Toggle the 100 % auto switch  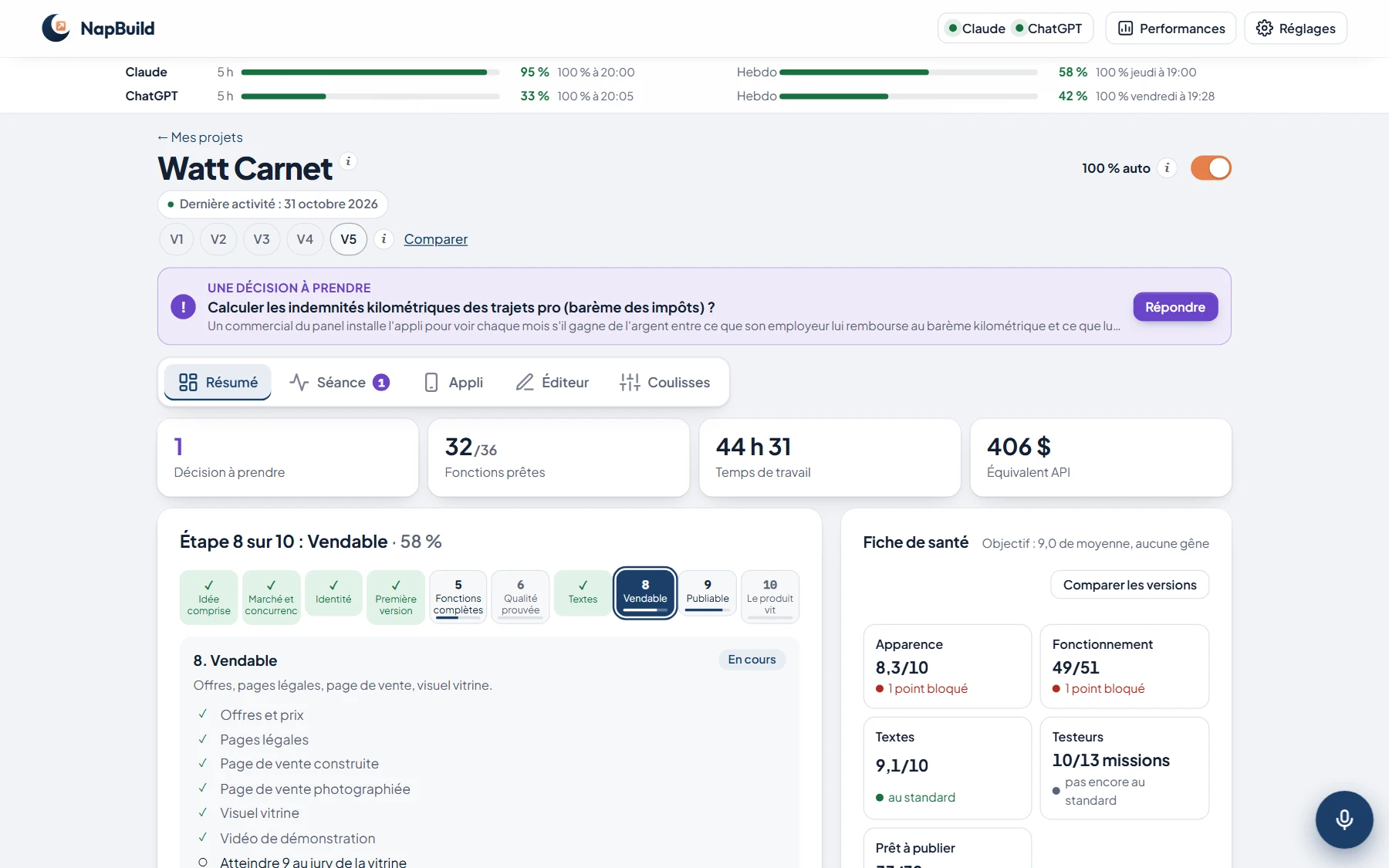1211,168
